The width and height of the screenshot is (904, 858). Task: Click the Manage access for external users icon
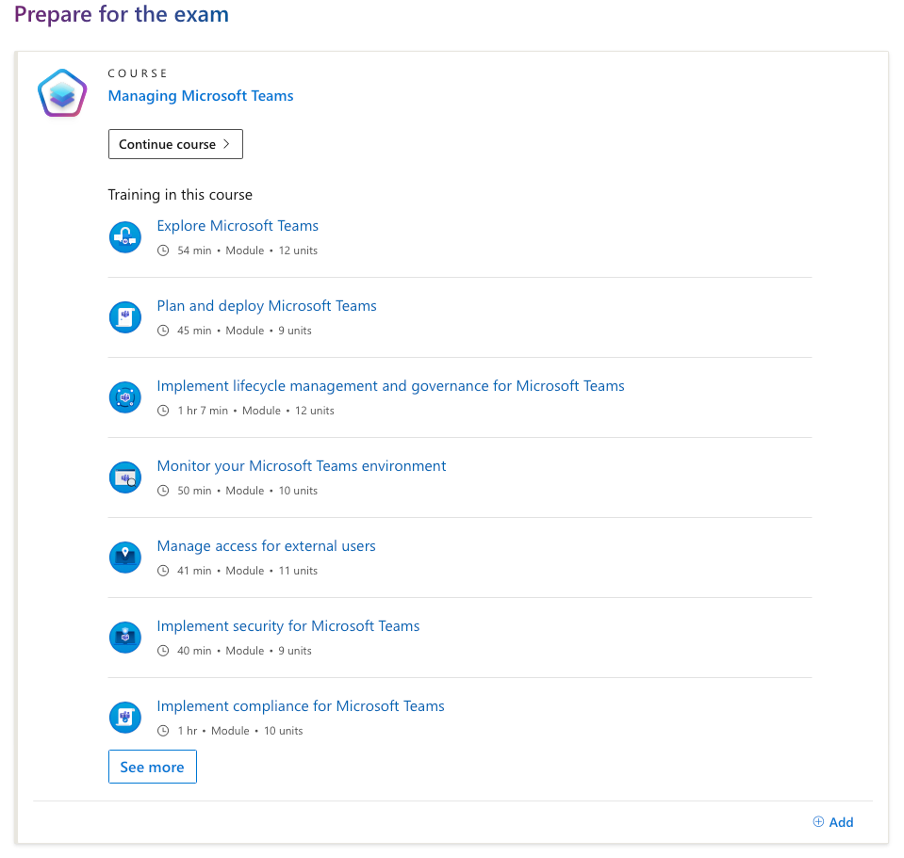(x=125, y=558)
